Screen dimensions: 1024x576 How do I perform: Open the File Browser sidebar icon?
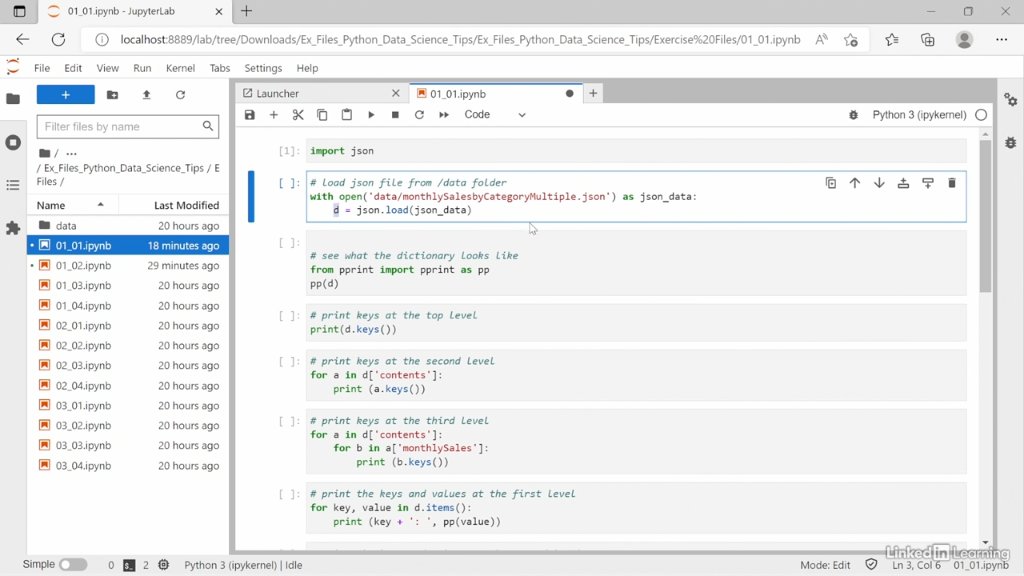tap(13, 99)
